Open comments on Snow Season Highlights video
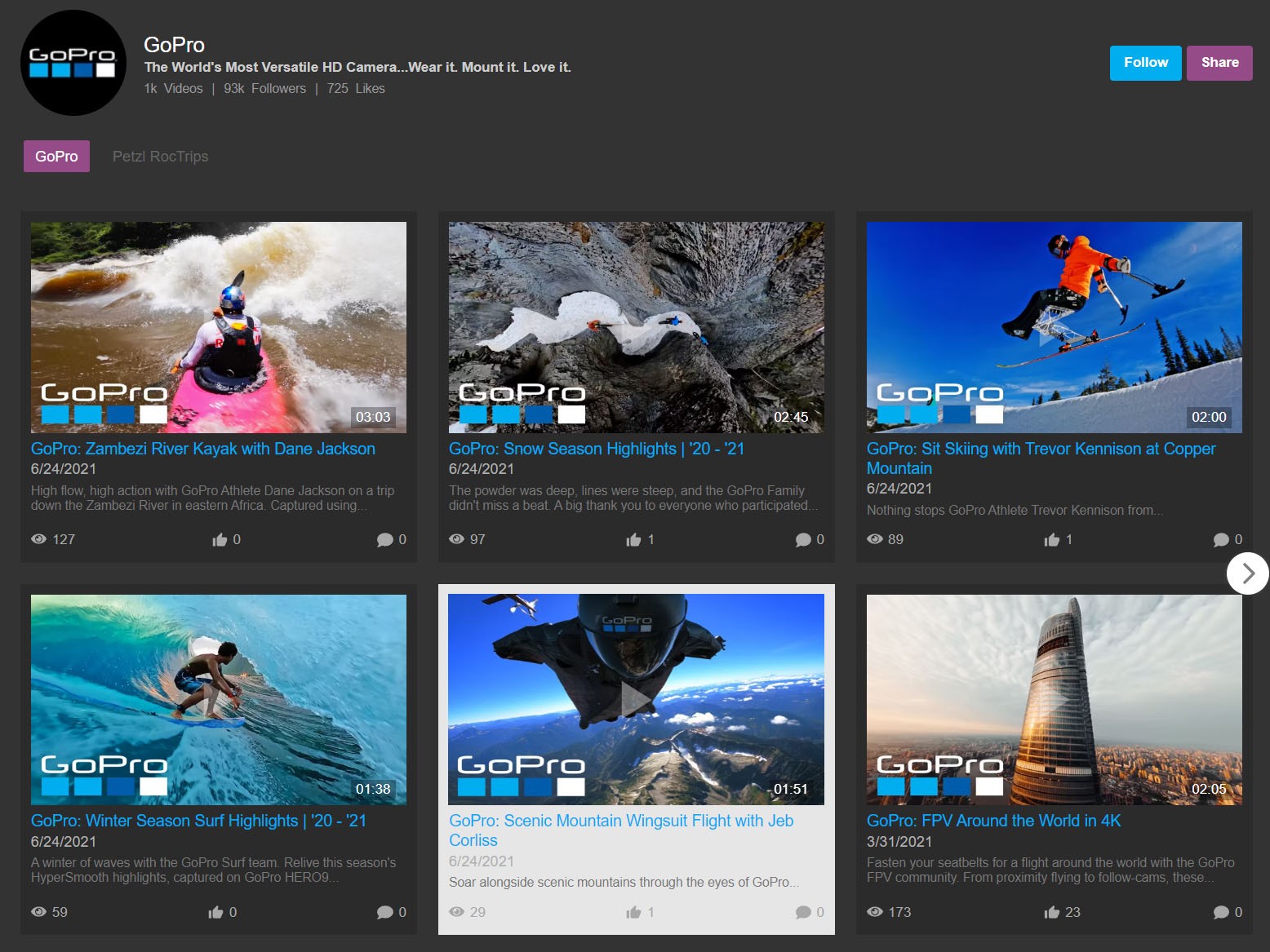Screen dimensions: 1270x952 [803, 540]
